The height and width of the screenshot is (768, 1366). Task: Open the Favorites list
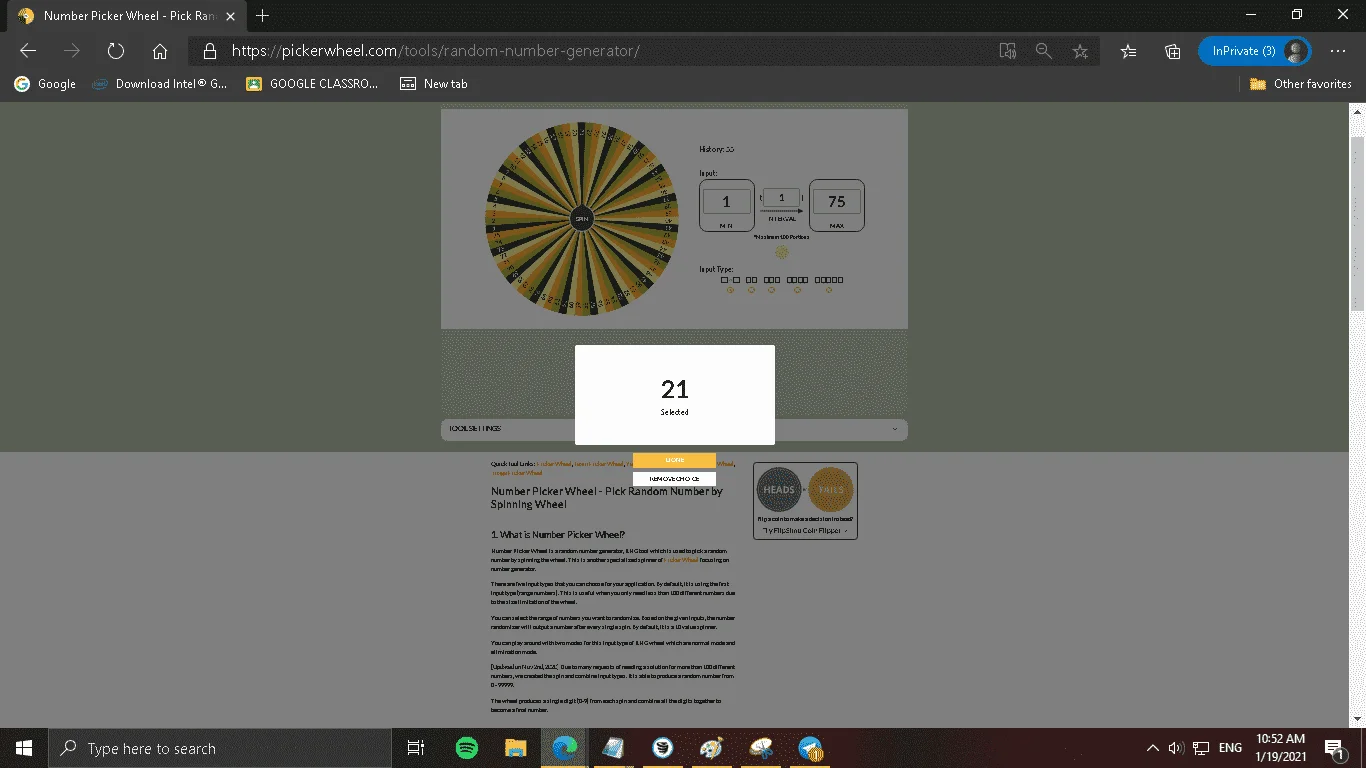(1129, 51)
